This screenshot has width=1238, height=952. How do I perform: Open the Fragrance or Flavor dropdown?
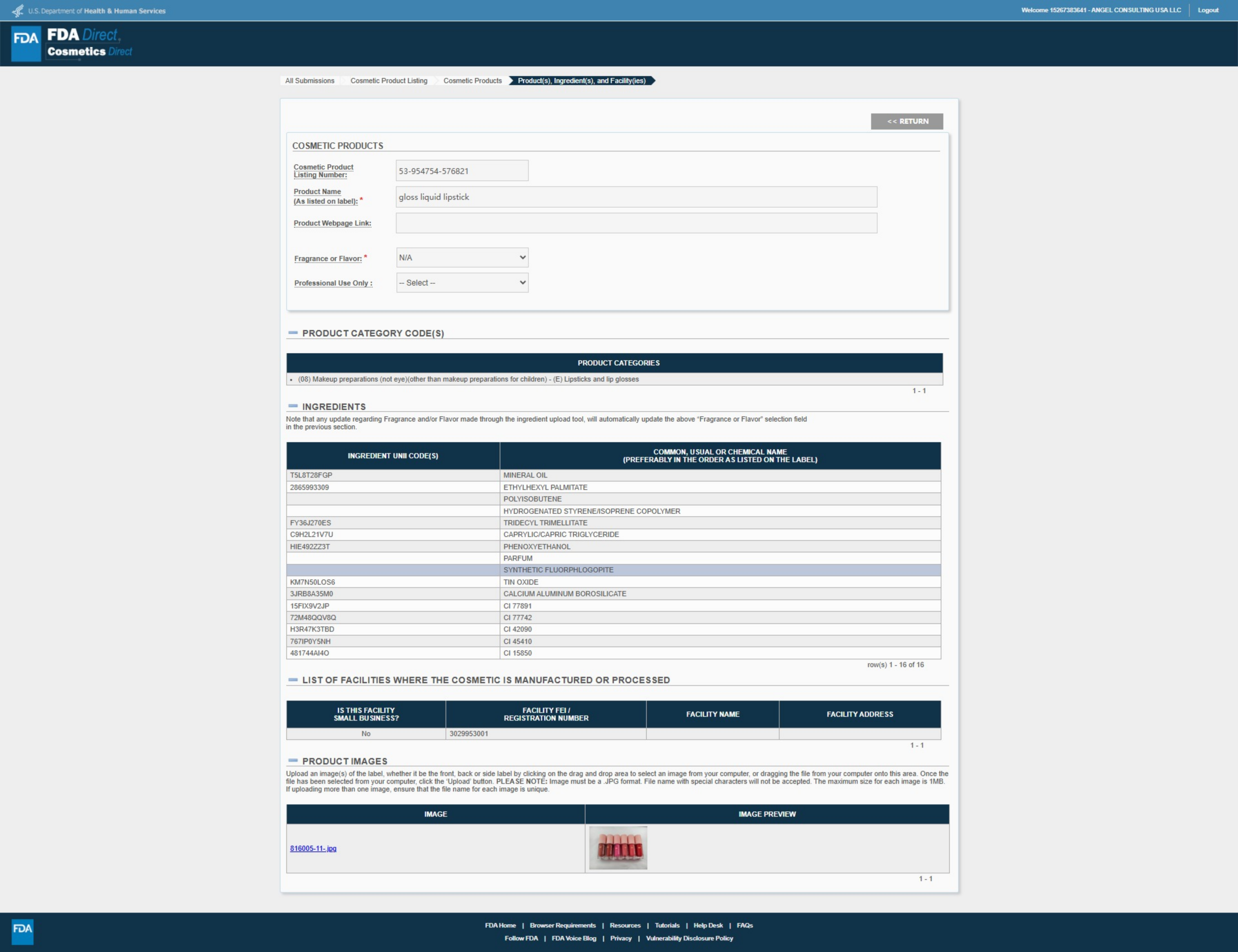tap(462, 258)
